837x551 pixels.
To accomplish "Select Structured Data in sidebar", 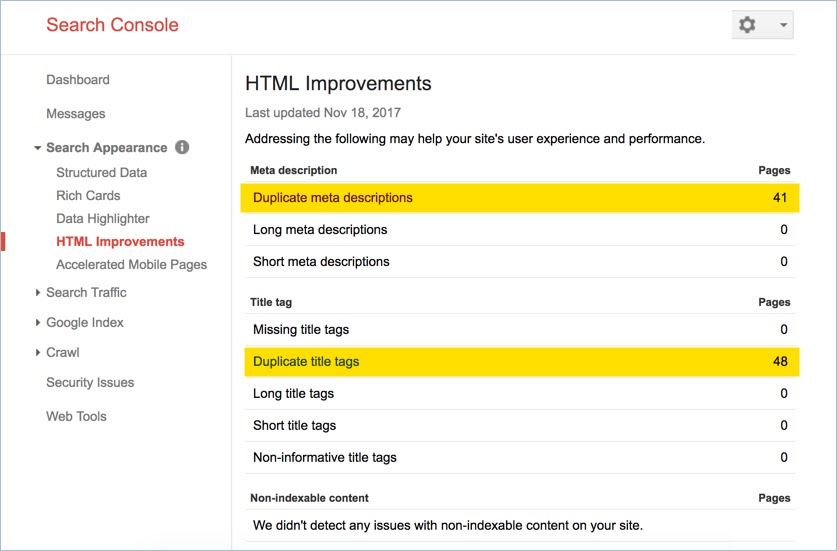I will pyautogui.click(x=101, y=172).
